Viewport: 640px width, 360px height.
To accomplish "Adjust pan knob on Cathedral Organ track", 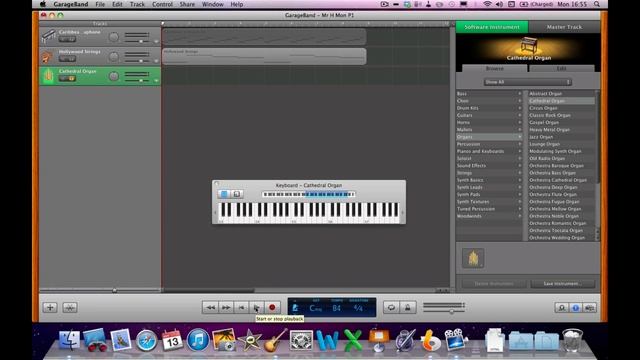I will click(x=114, y=76).
